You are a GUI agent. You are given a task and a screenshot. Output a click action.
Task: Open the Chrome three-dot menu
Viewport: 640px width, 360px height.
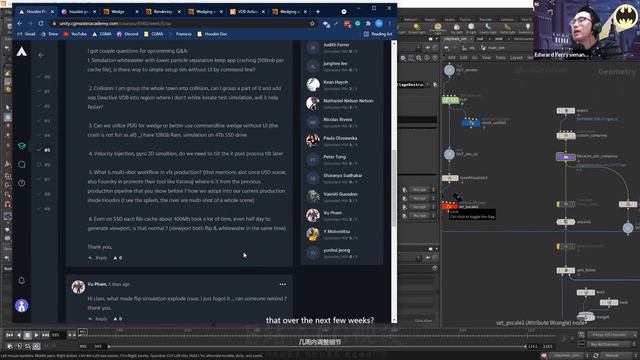click(x=390, y=24)
